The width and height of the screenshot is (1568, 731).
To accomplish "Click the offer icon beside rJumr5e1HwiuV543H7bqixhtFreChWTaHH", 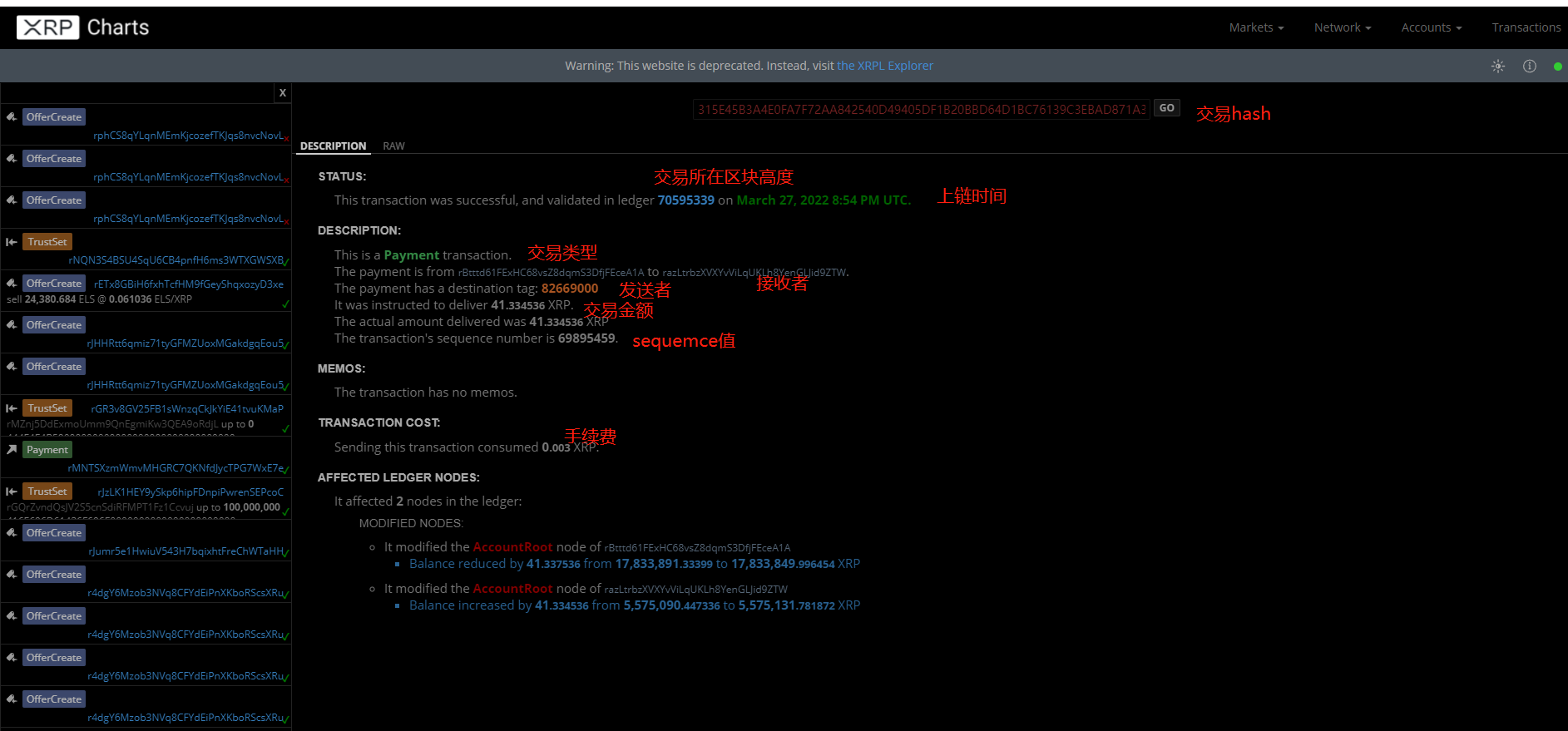I will (x=12, y=532).
